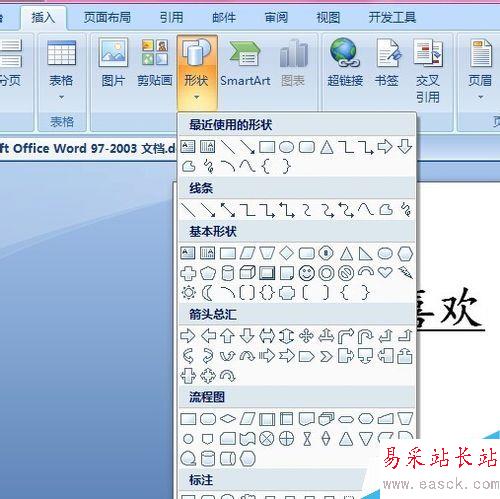The image size is (500, 499).
Task: Select flowchart magnetic disk cylinder
Action: coord(208,459)
